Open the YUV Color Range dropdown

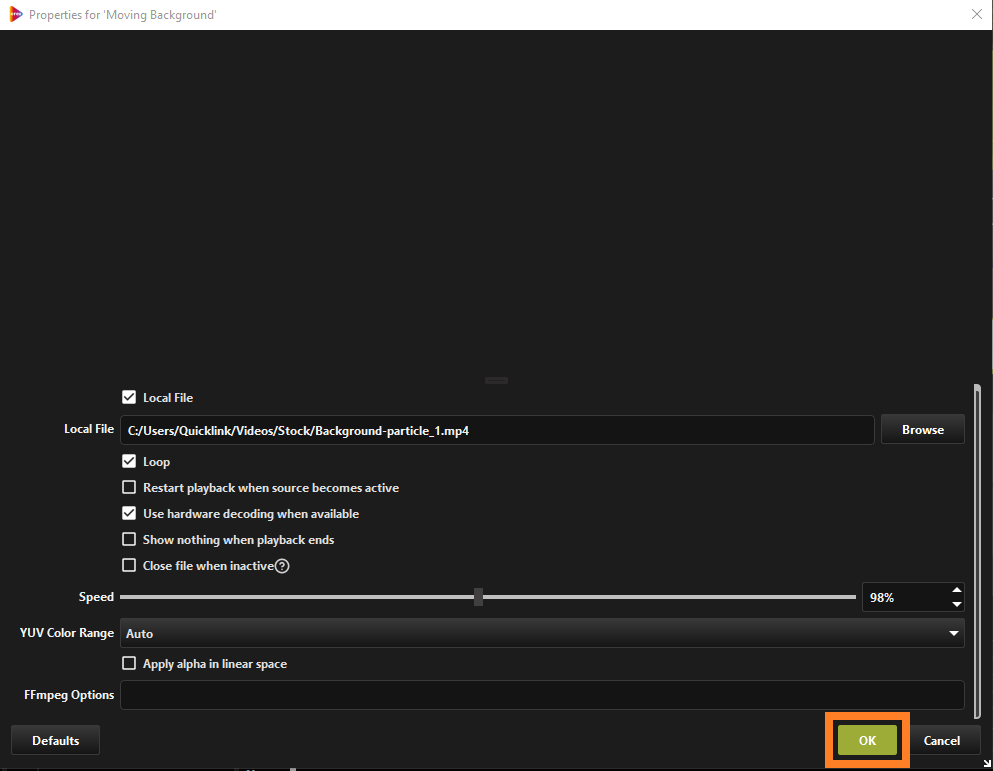pos(542,634)
